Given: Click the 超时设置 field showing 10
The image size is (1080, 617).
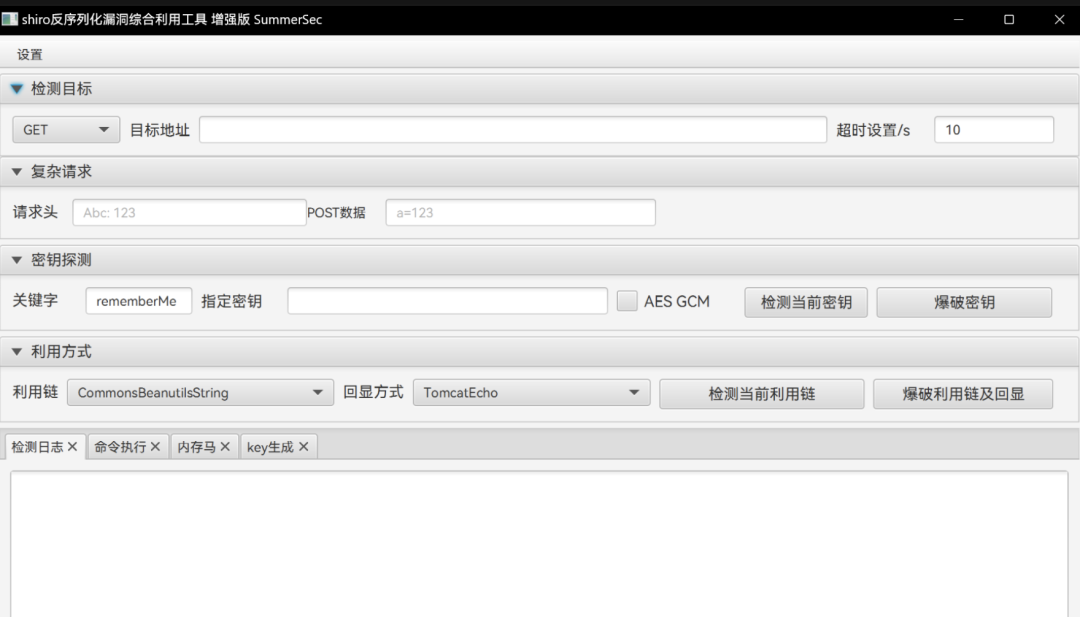Looking at the screenshot, I should pos(994,129).
